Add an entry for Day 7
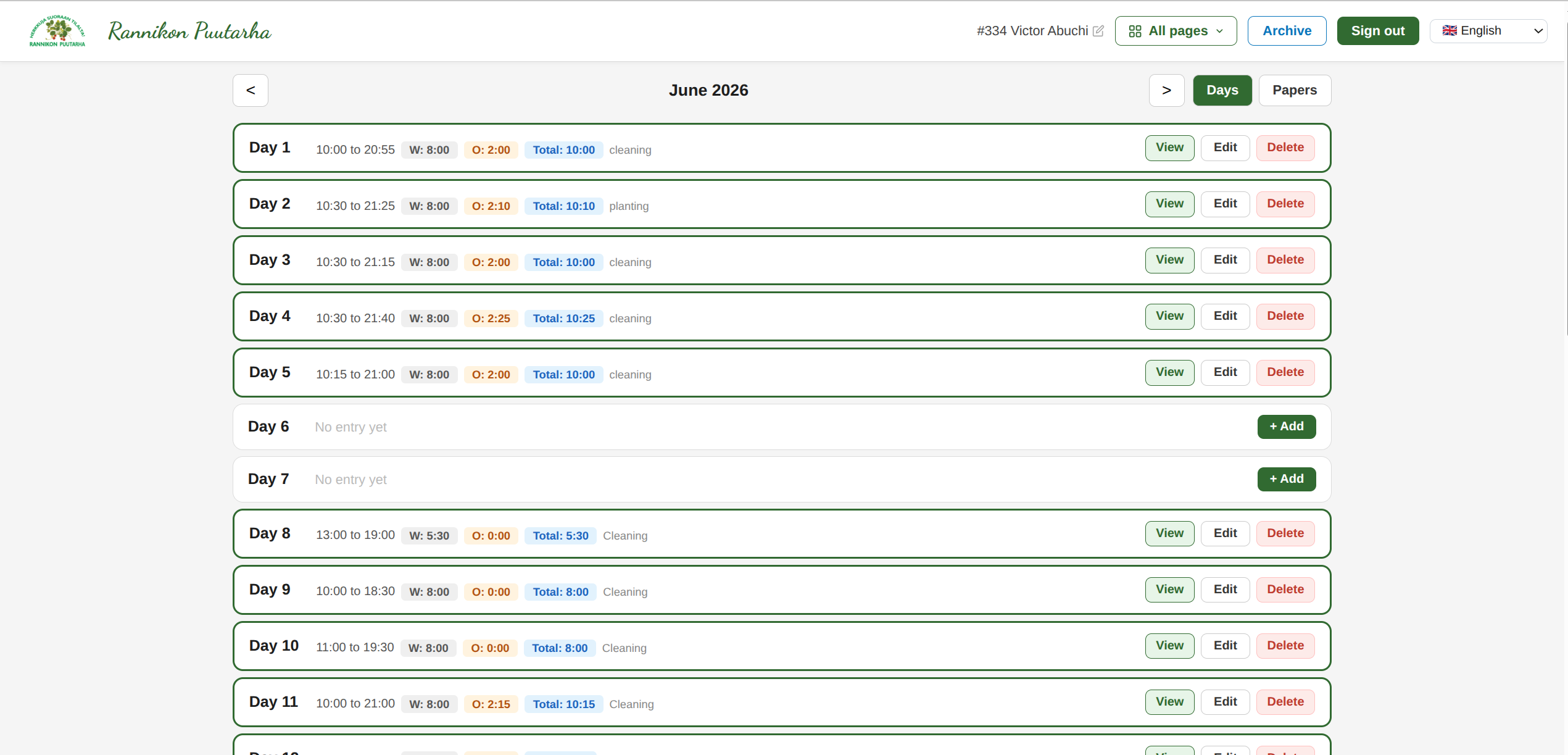The image size is (1568, 755). click(x=1286, y=479)
